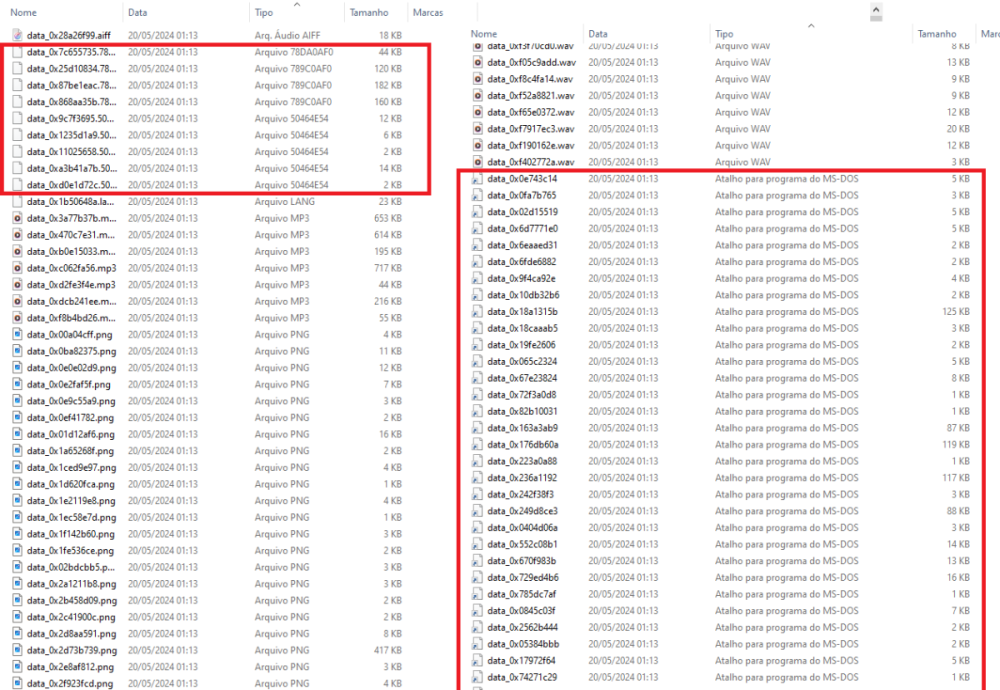Select the MP3 icon for data_0xc062fa56.mp3

(x=18, y=268)
